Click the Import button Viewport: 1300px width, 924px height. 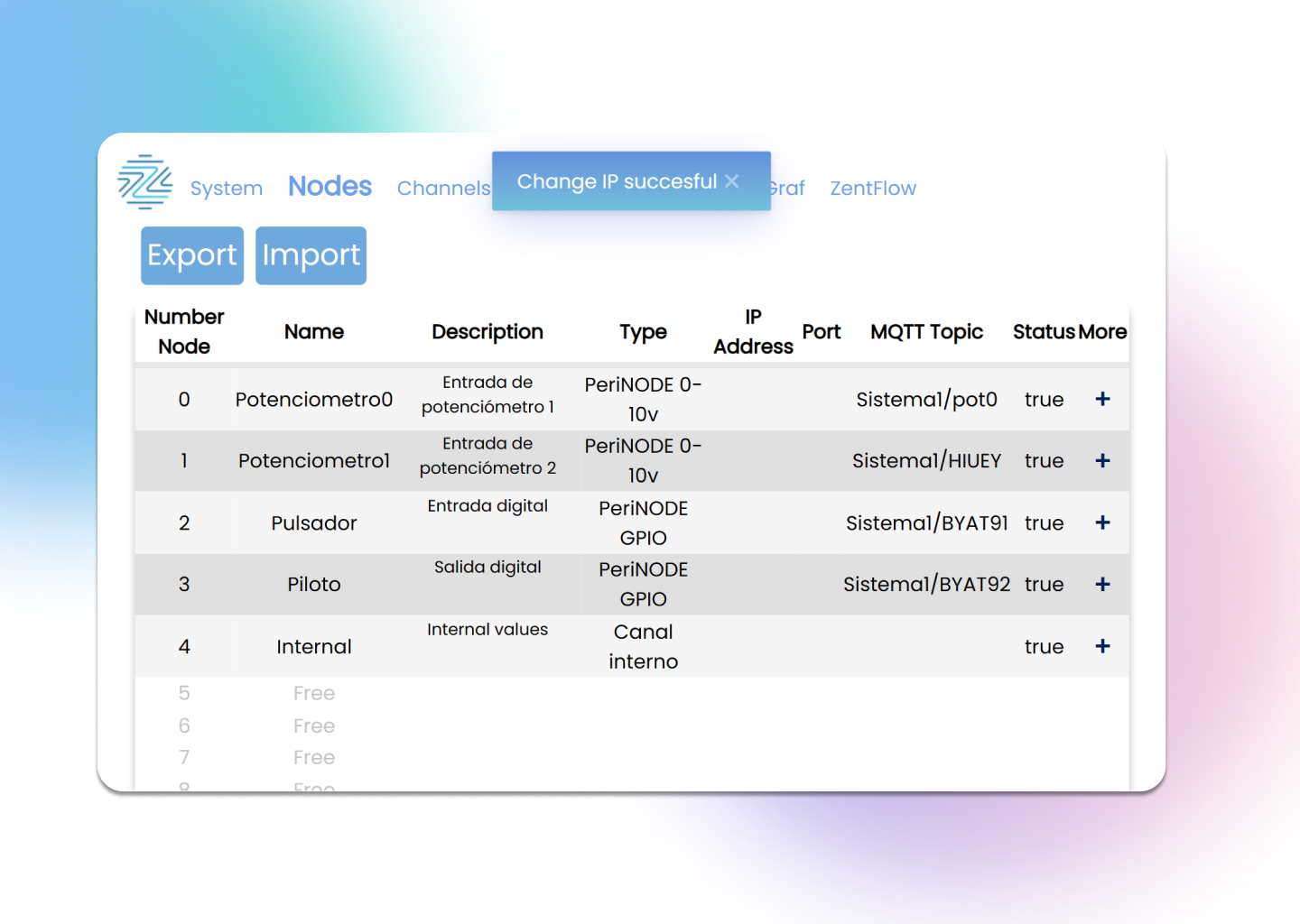point(311,255)
